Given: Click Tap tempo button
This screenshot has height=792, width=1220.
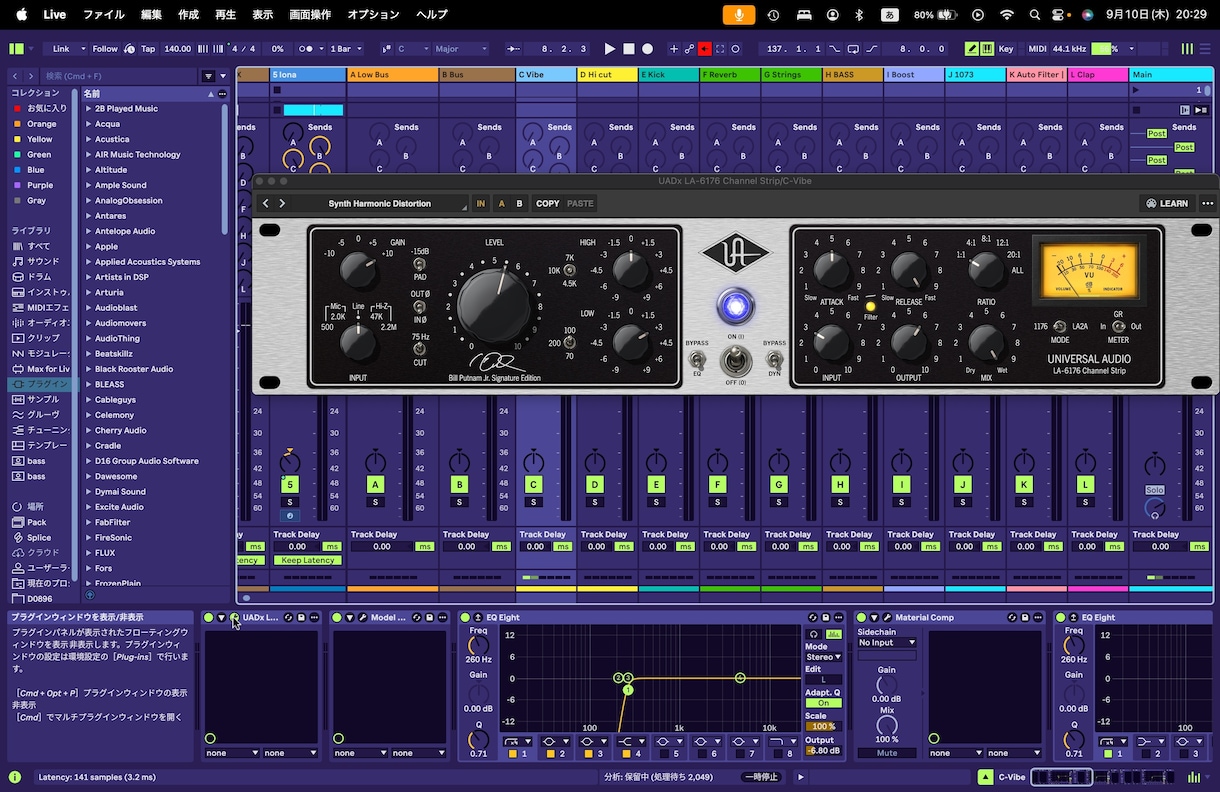Looking at the screenshot, I should pyautogui.click(x=148, y=48).
